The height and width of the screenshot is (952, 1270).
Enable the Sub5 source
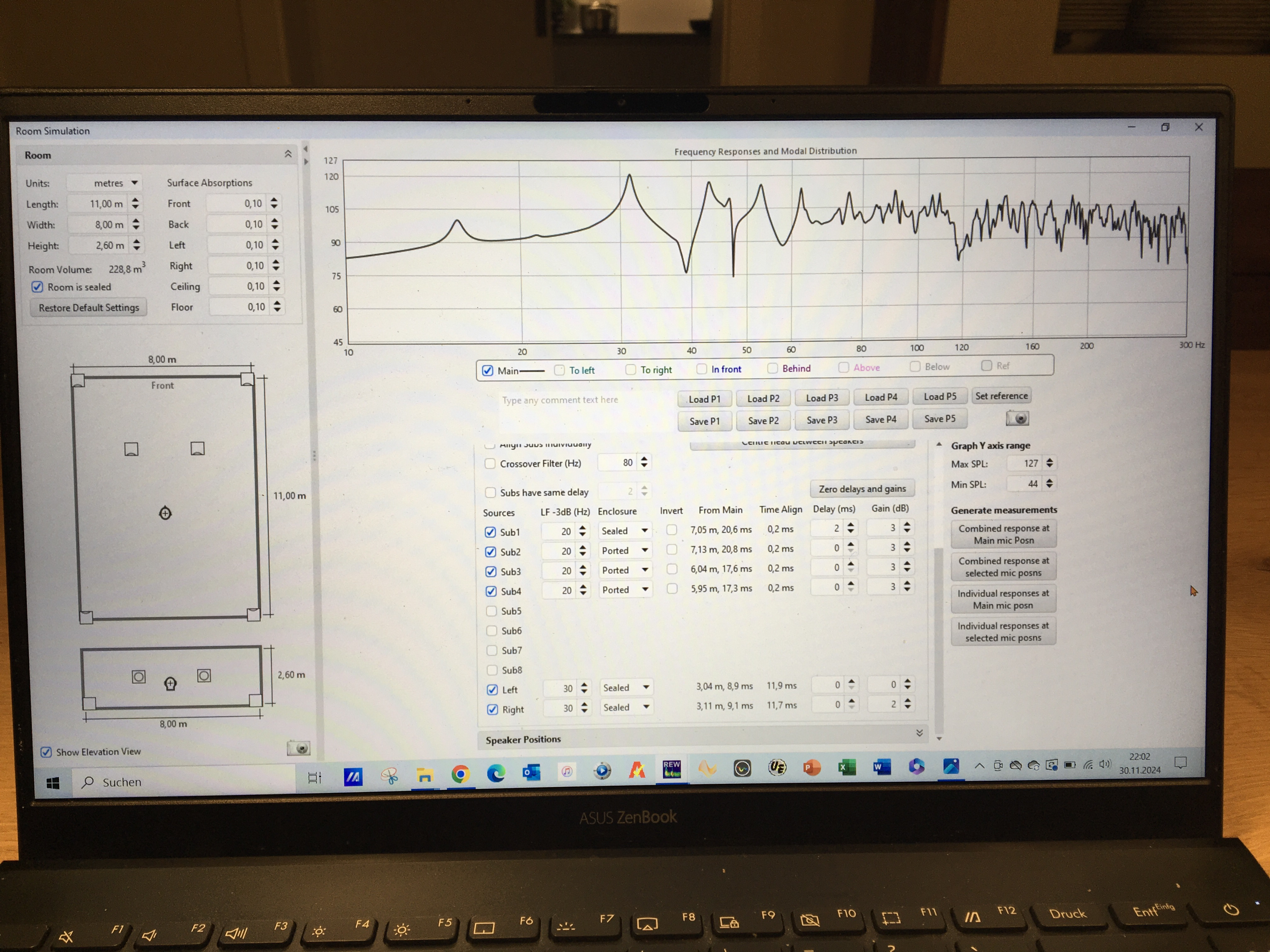(491, 610)
